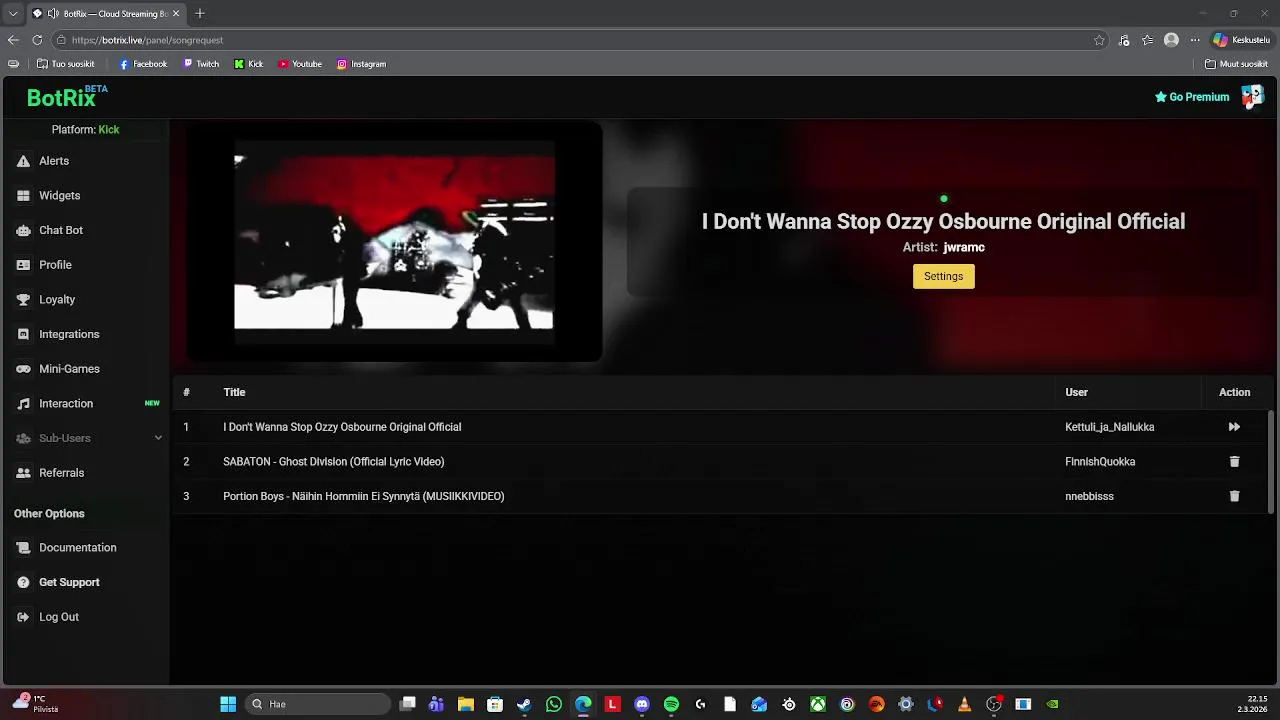
Task: Click the Windows Start button
Action: point(228,704)
